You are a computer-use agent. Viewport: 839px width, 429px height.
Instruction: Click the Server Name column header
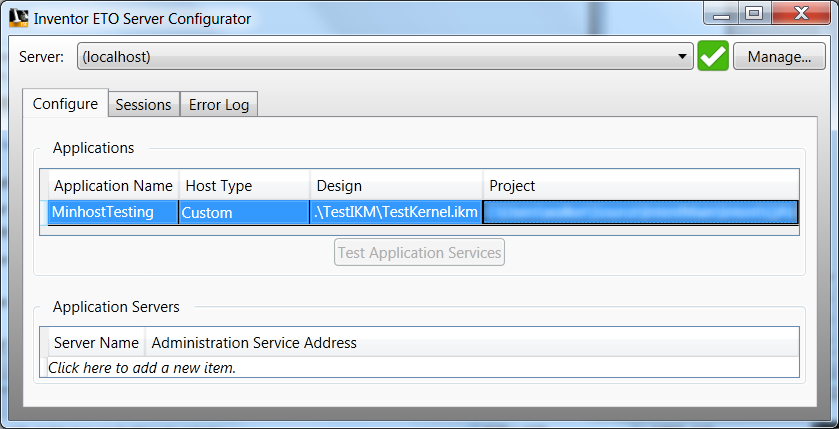tap(96, 343)
